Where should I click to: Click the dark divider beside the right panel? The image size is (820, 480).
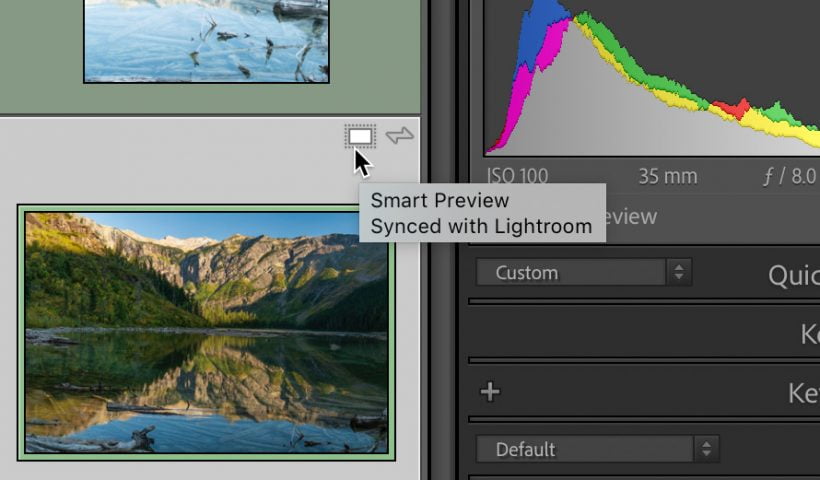click(x=441, y=300)
